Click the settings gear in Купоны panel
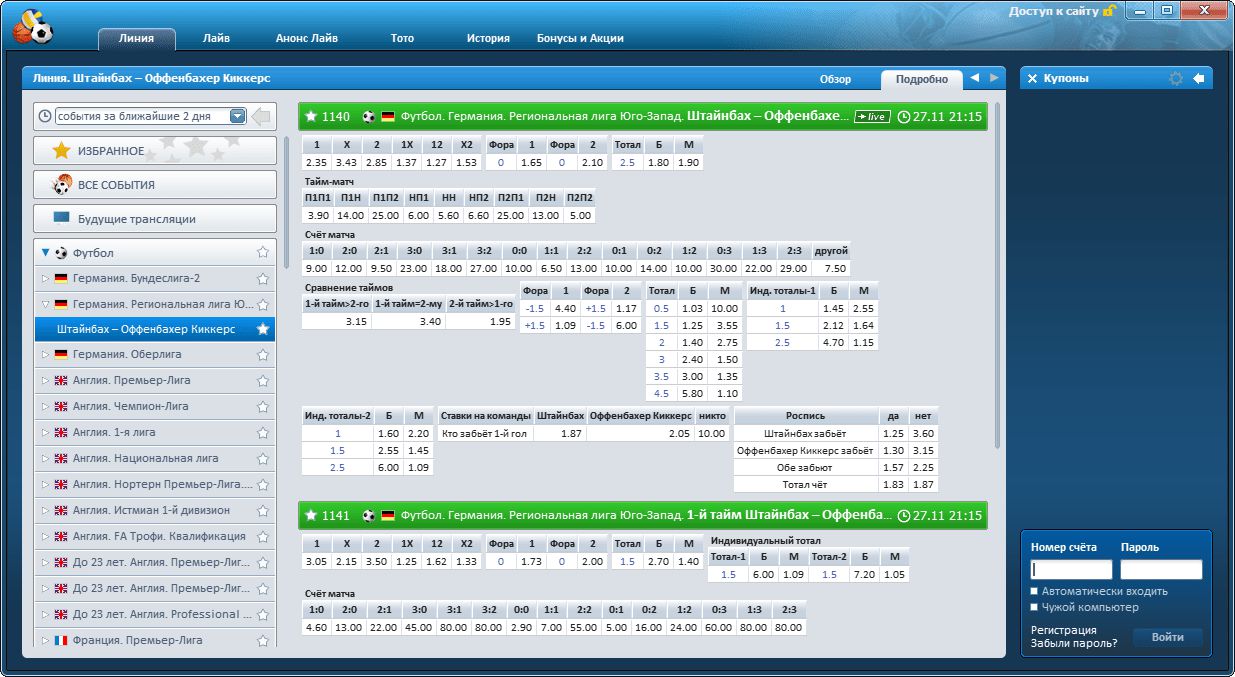The height and width of the screenshot is (677, 1235). tap(1176, 78)
